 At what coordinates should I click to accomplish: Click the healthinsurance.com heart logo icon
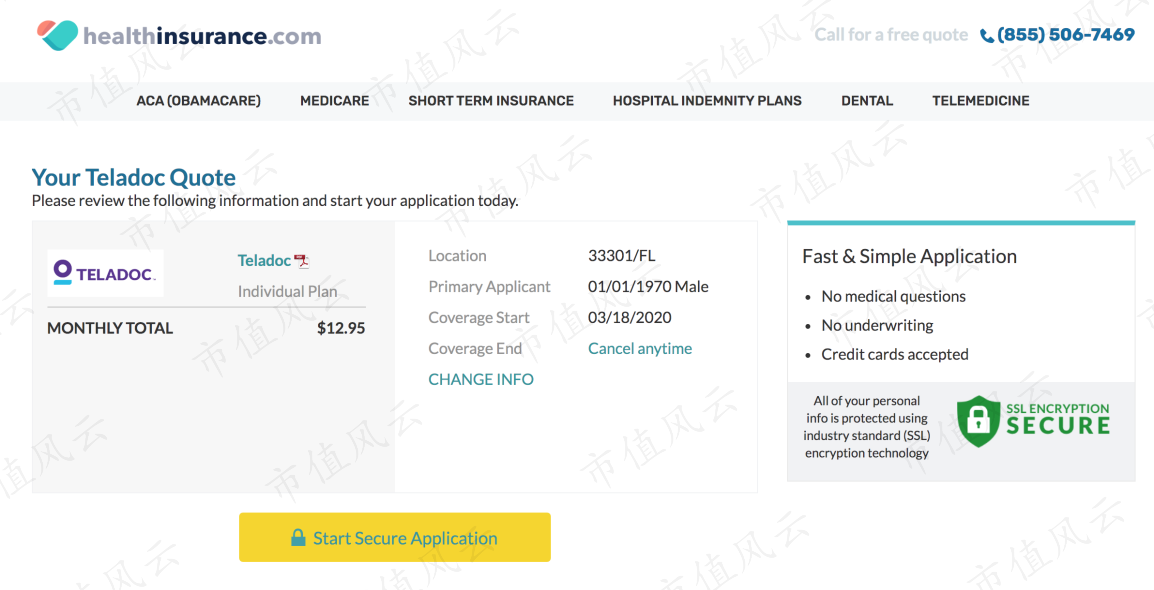pos(57,35)
